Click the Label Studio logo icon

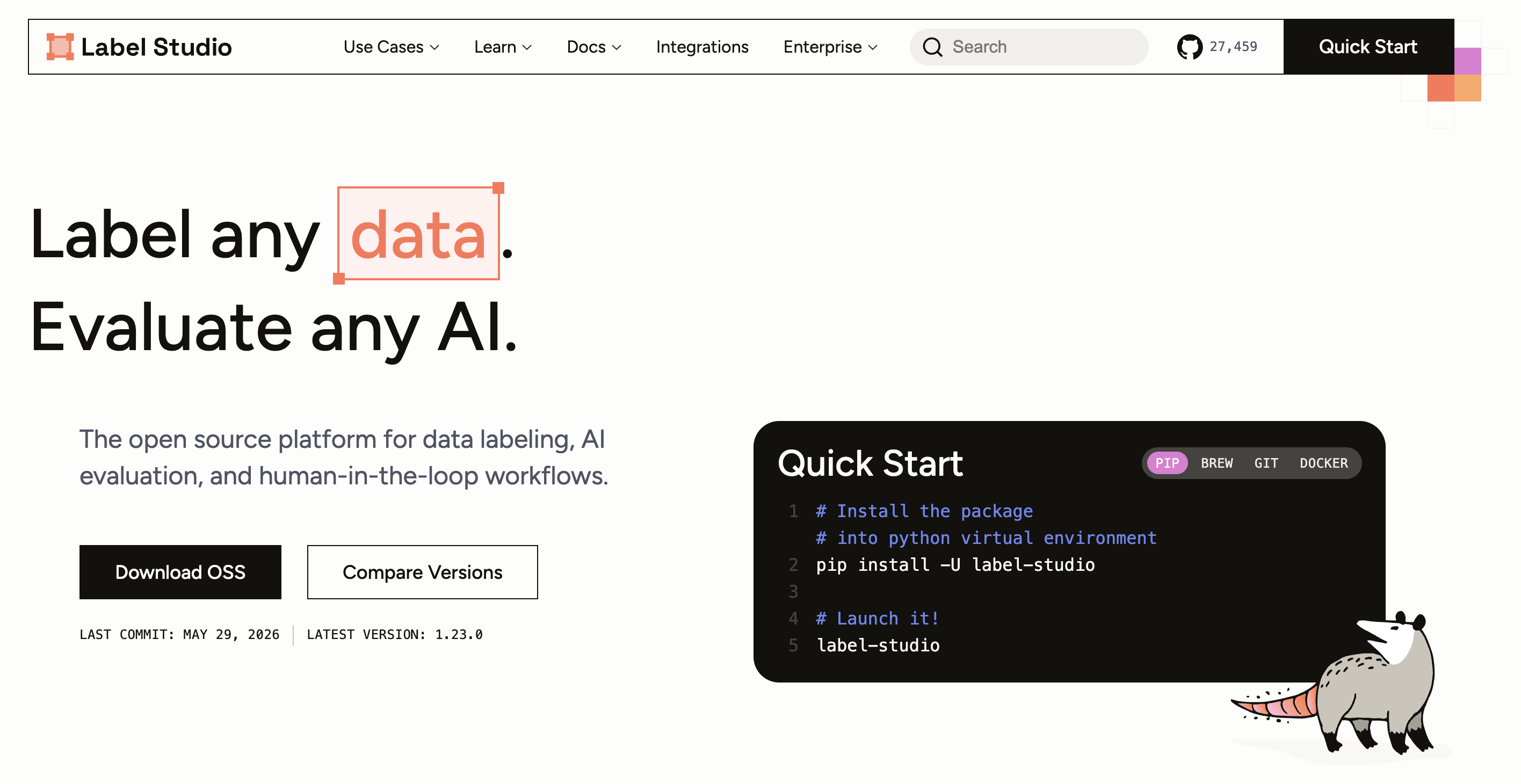(60, 47)
